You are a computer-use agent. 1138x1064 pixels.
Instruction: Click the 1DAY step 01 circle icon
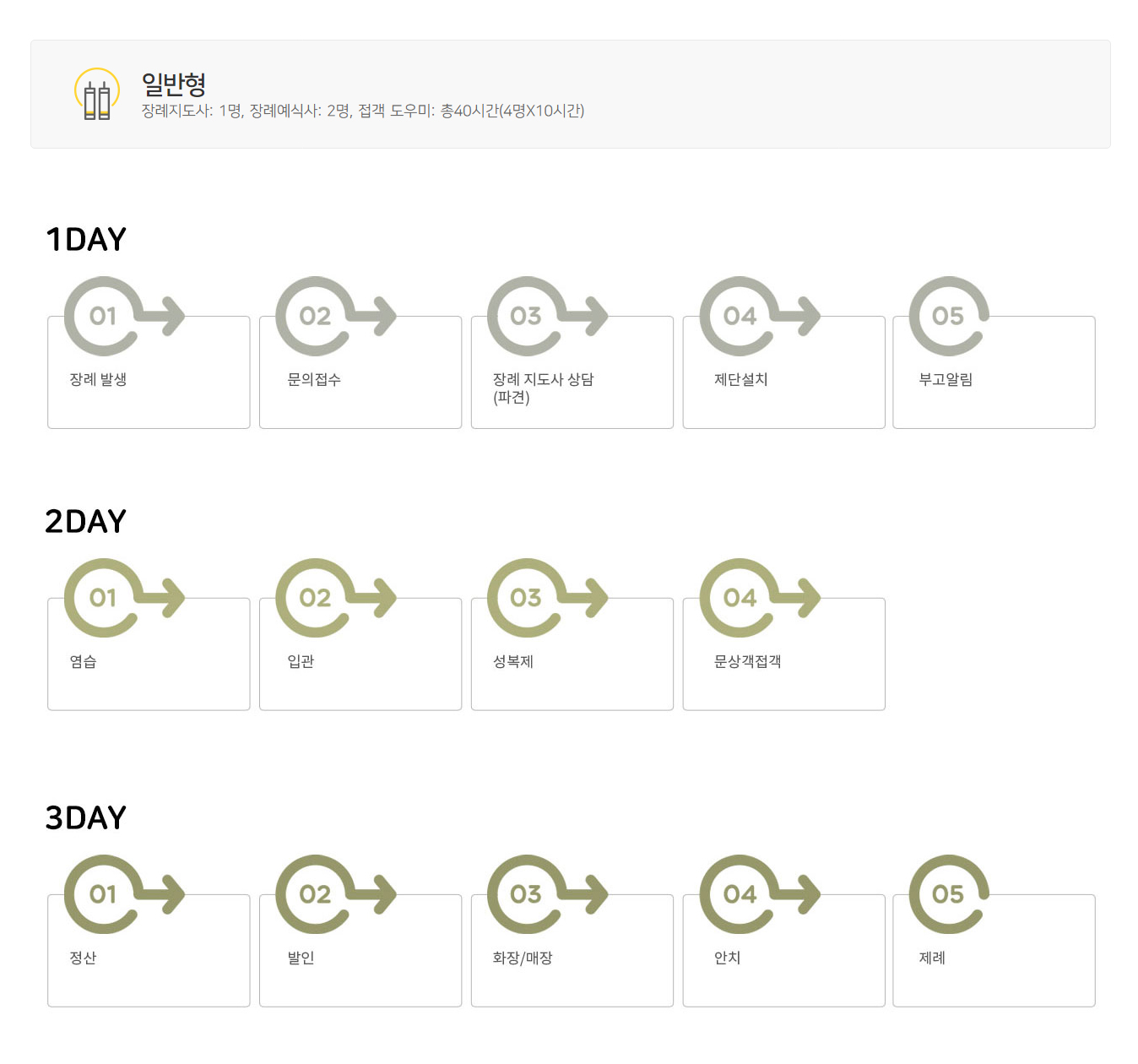[102, 316]
